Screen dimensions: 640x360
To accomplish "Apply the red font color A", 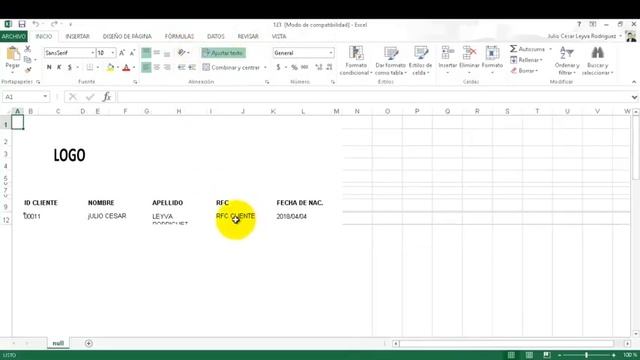I will point(126,67).
